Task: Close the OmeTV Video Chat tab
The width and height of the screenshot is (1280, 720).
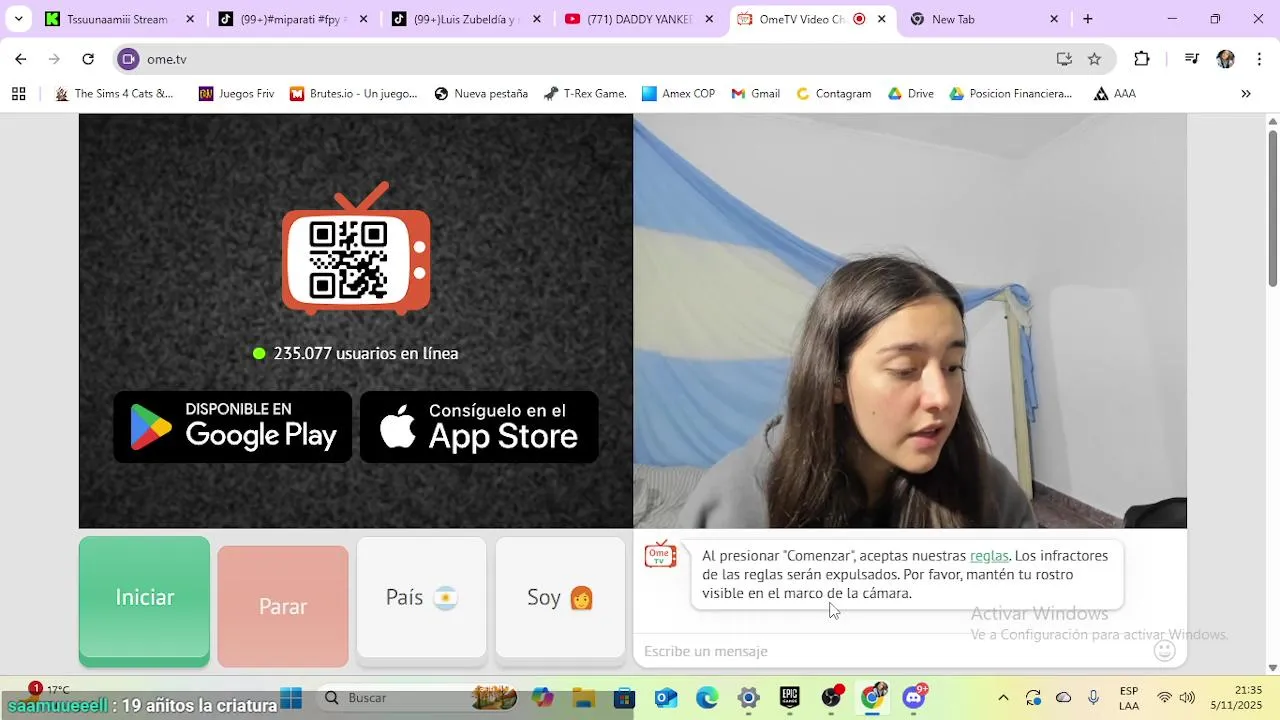Action: [x=881, y=19]
